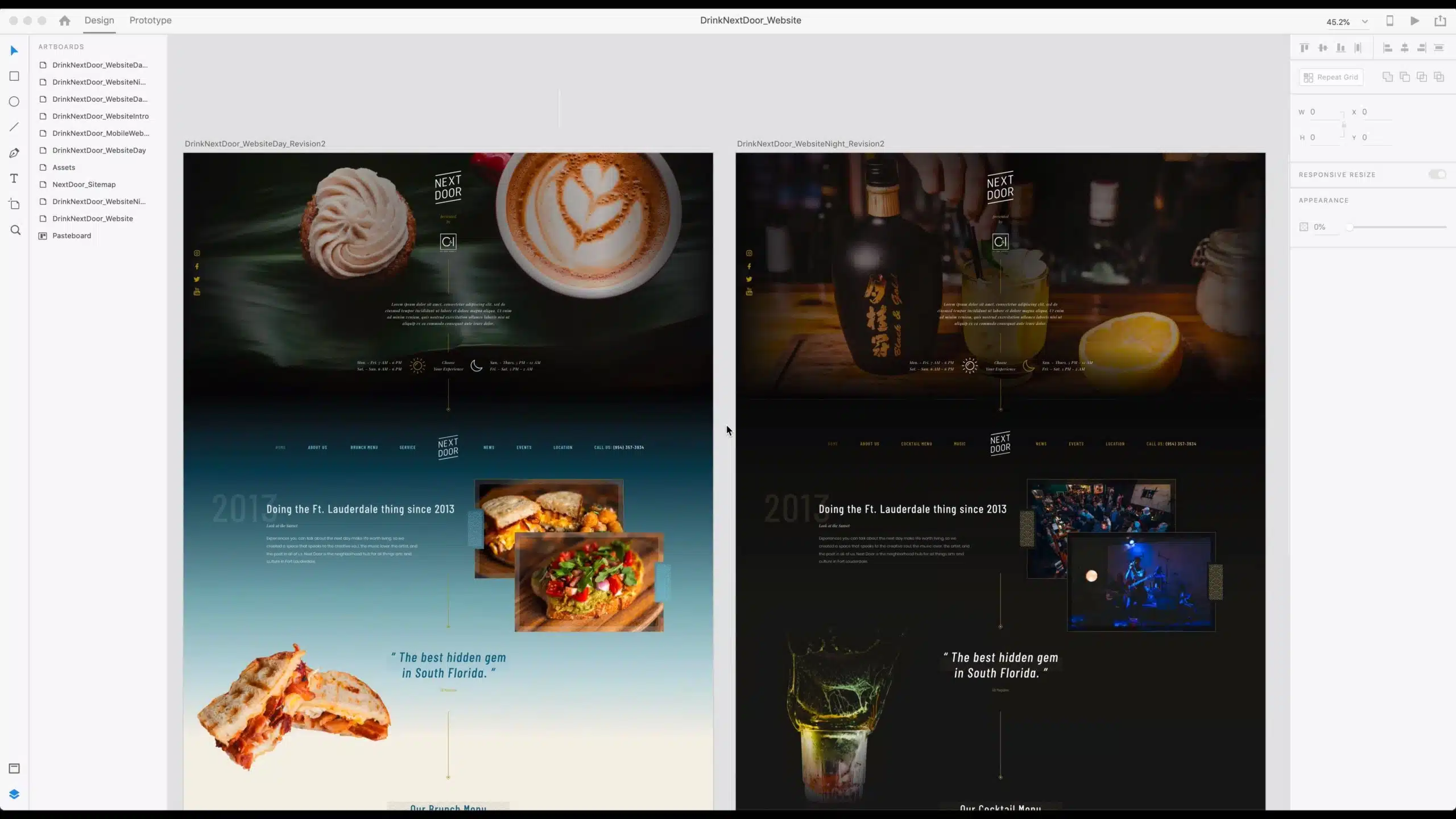Click the Distribute Vertically icon
Screen dimensions: 1456x819
coord(1358,48)
